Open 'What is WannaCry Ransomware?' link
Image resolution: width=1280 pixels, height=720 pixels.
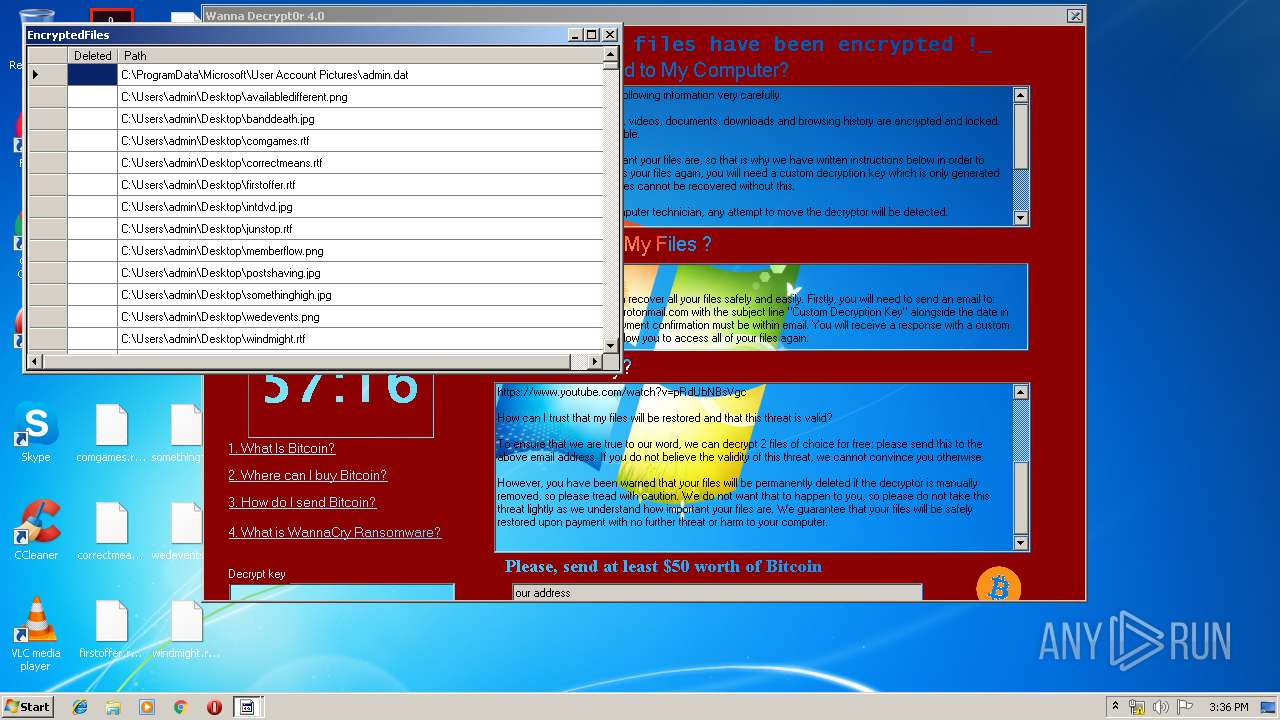click(x=334, y=532)
